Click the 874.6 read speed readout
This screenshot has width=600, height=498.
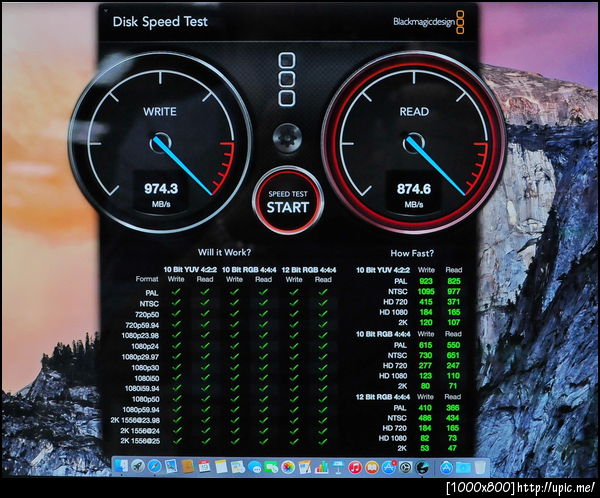[414, 189]
